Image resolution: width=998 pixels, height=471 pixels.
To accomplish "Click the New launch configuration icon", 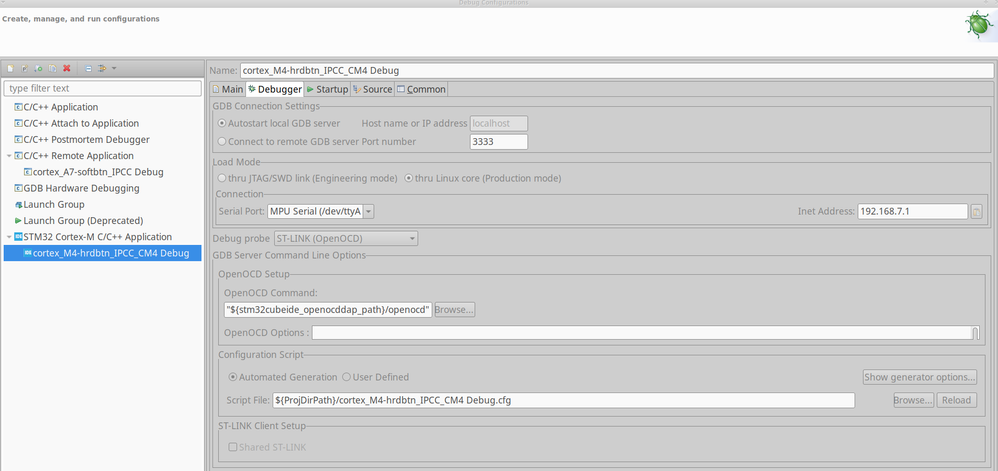I will point(10,68).
